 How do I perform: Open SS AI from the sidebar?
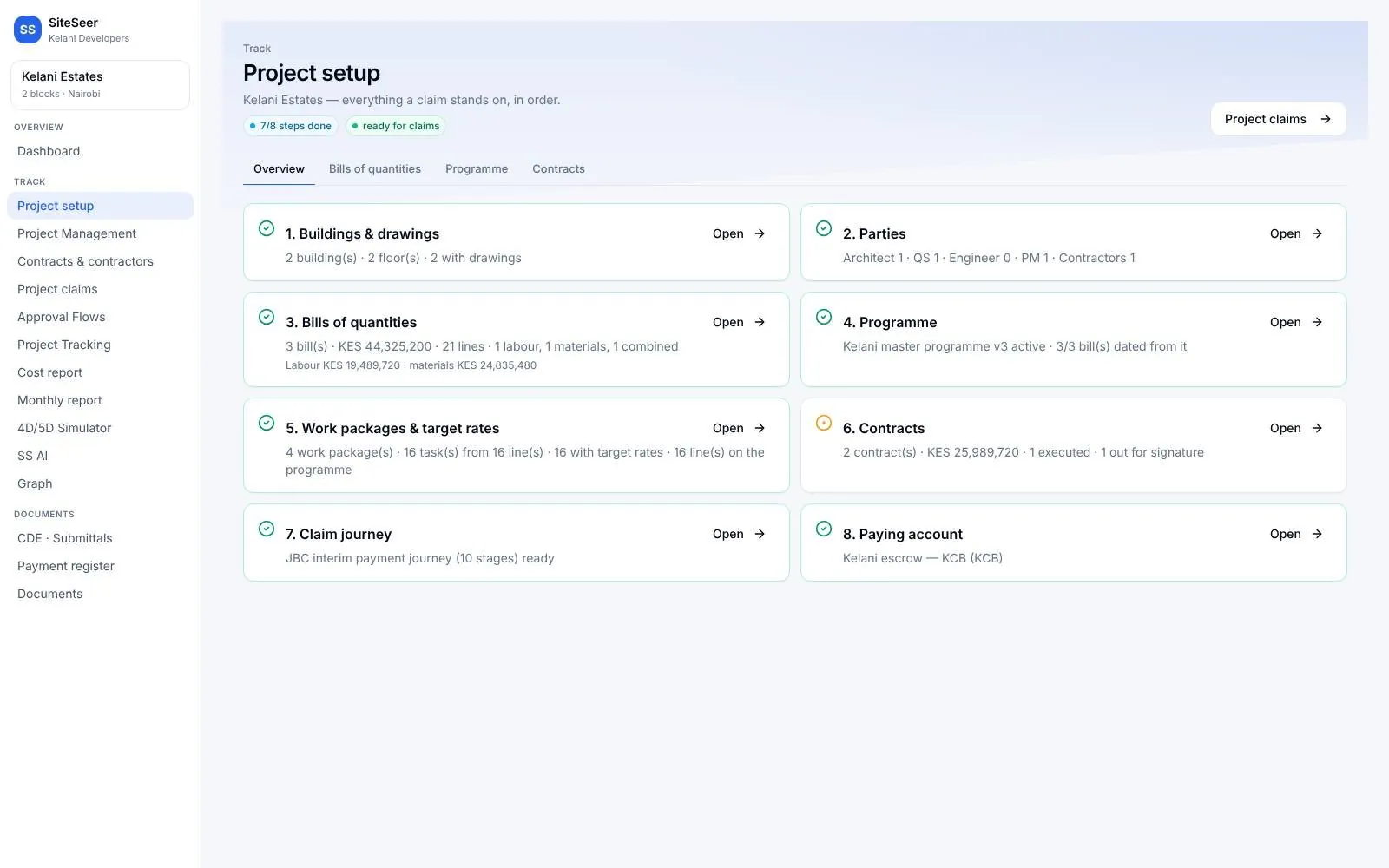(100, 456)
